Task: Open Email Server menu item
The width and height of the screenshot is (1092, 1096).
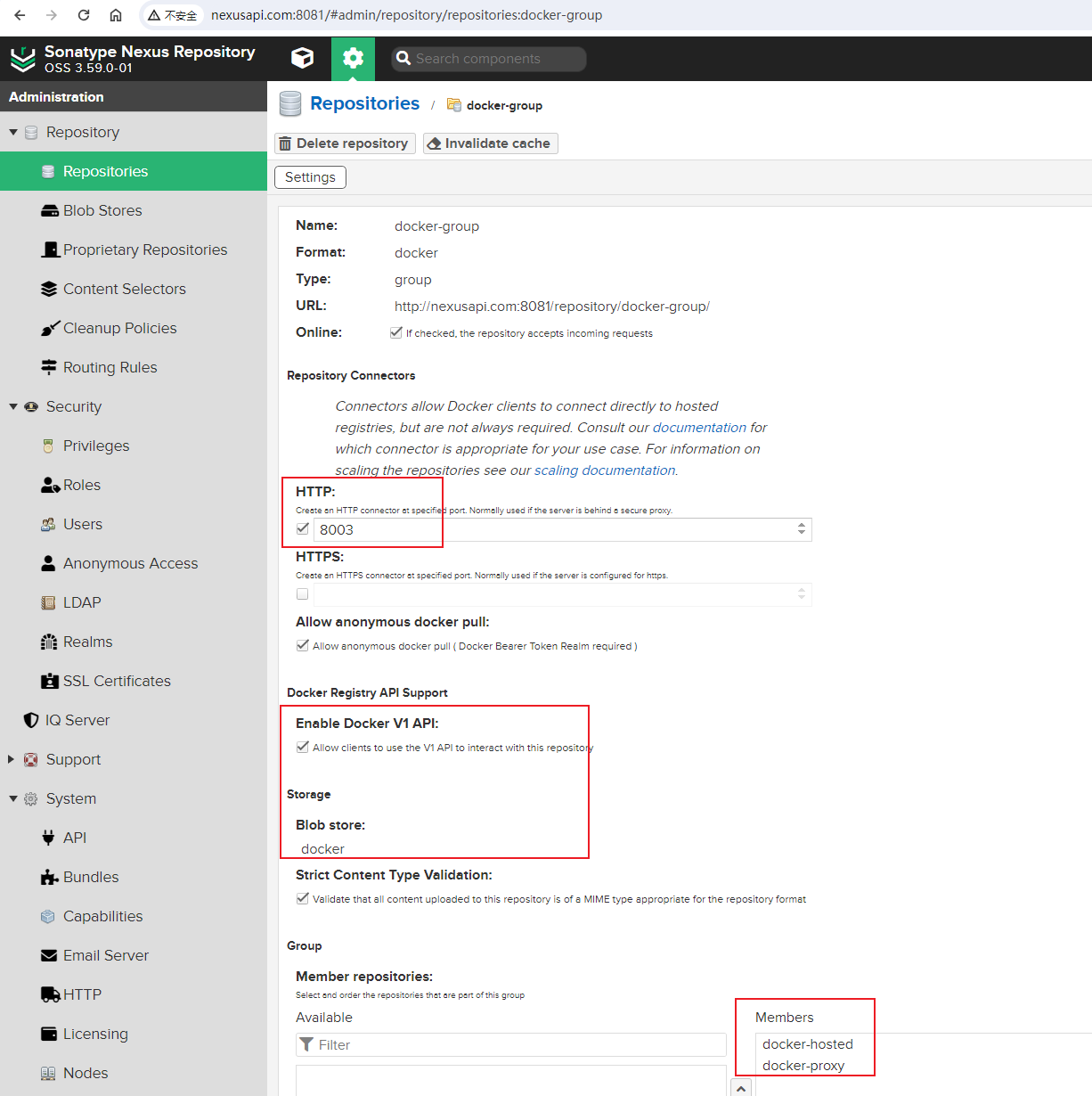Action: point(134,955)
